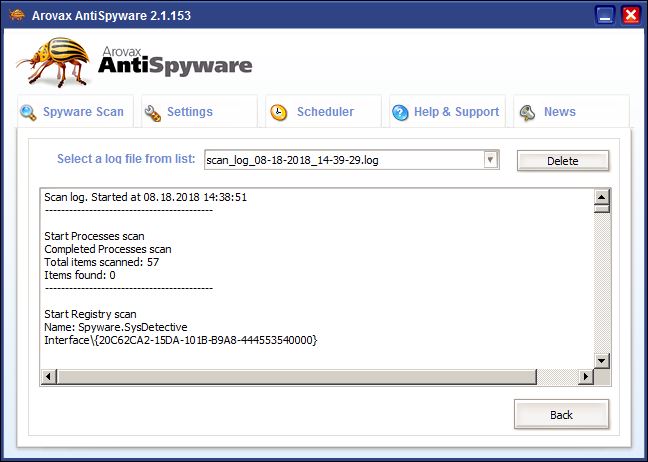
Task: Click the horizontal scrollbar thumb
Action: [296, 376]
